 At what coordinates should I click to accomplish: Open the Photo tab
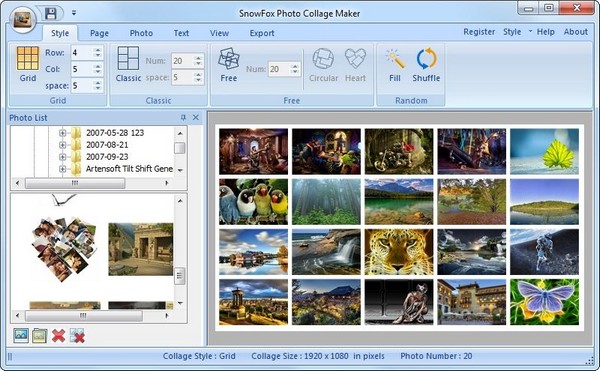[141, 33]
